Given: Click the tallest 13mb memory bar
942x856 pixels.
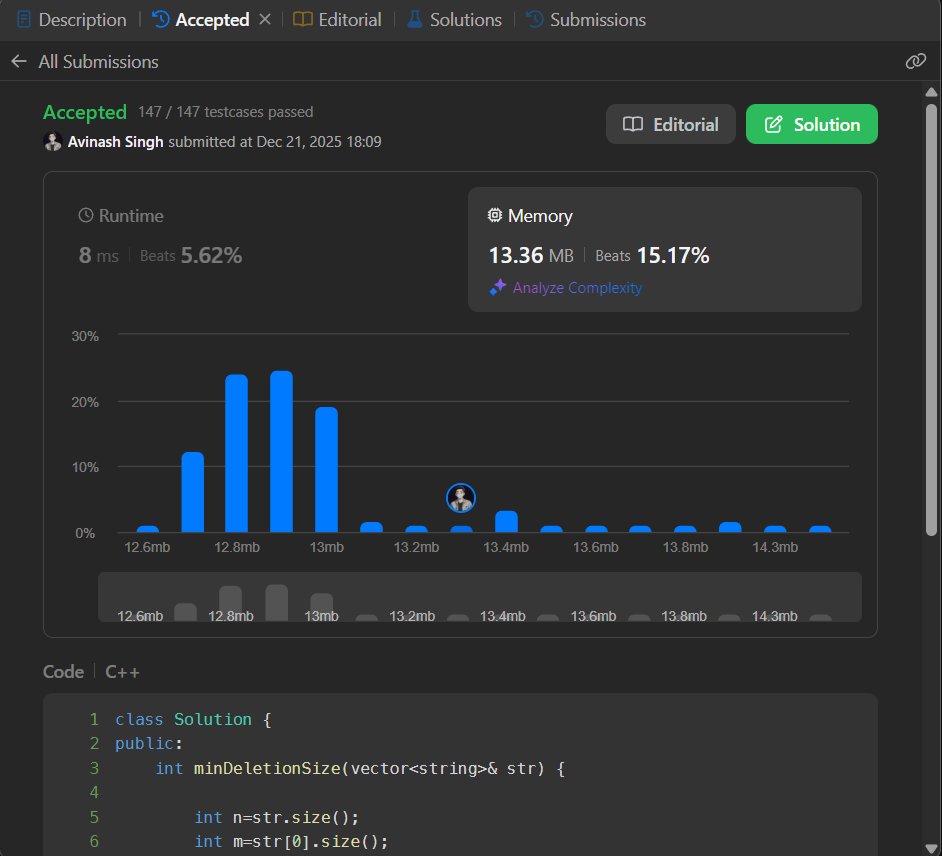Looking at the screenshot, I should coord(281,450).
